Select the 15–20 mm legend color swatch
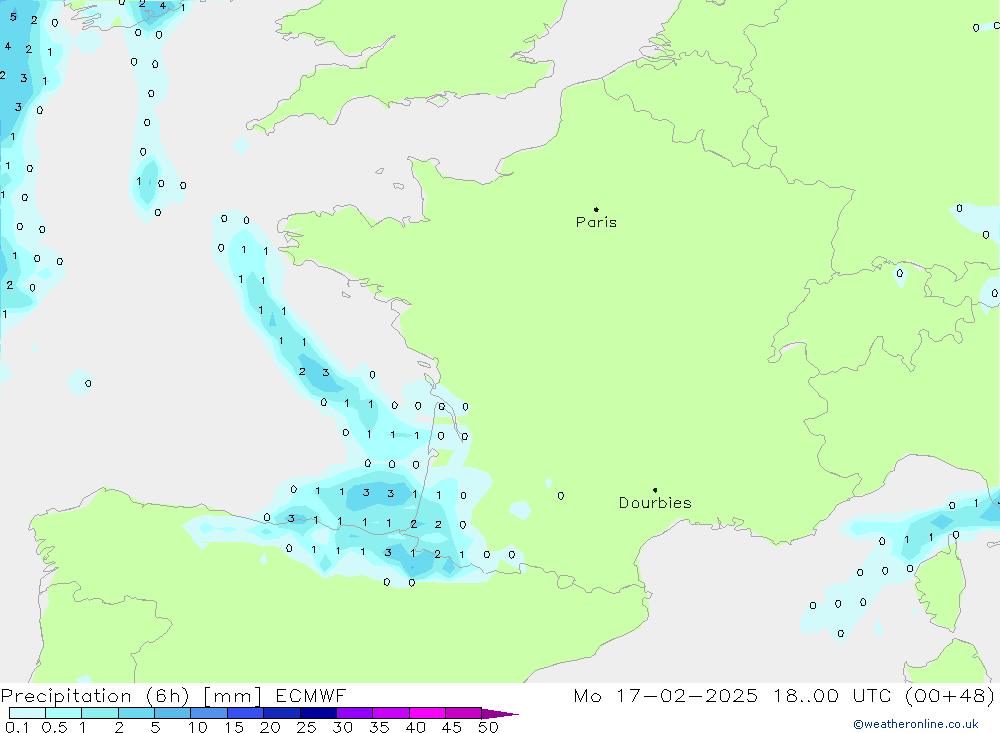The width and height of the screenshot is (1000, 733). point(246,713)
